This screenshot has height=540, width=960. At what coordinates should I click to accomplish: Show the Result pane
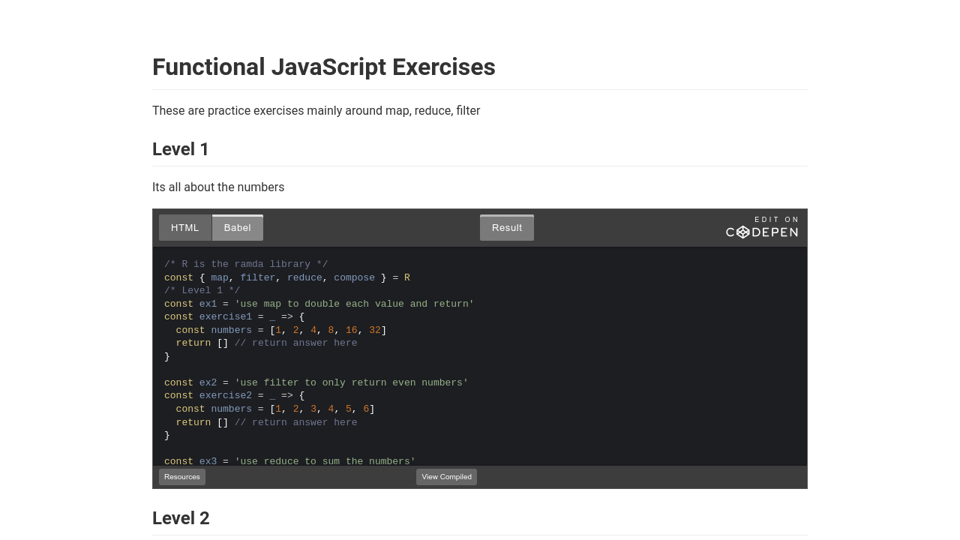506,228
